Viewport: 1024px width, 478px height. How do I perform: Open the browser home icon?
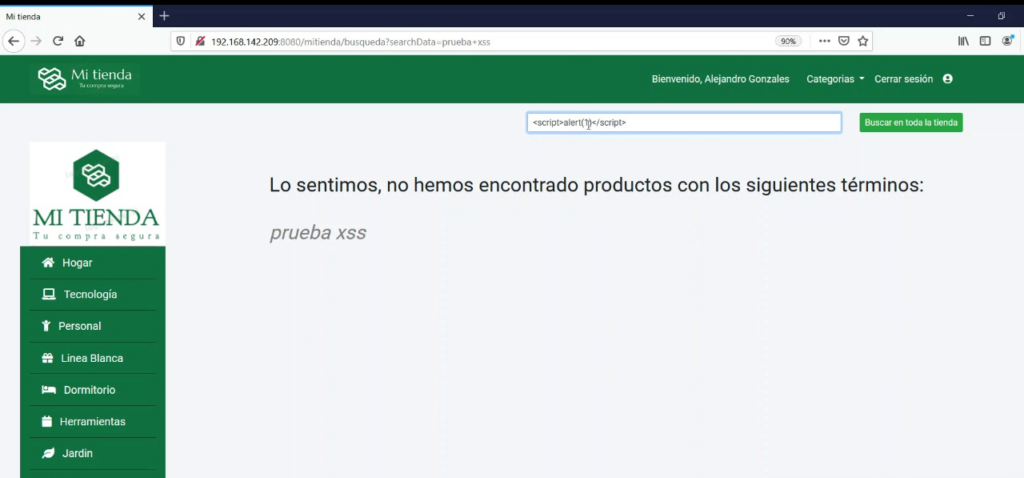click(80, 41)
